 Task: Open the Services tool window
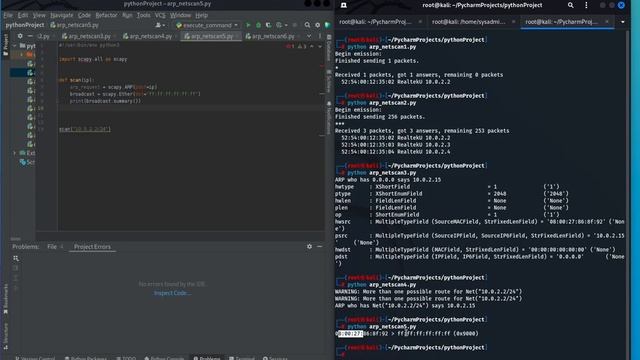pyautogui.click(x=275, y=358)
